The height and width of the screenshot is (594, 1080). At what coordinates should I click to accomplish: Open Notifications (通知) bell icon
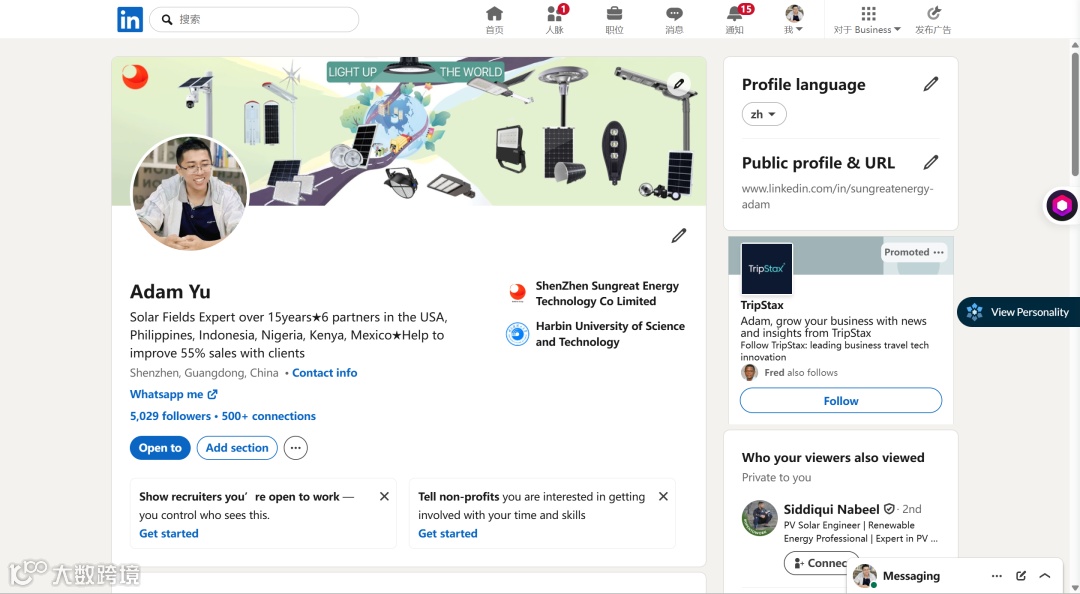pyautogui.click(x=736, y=20)
